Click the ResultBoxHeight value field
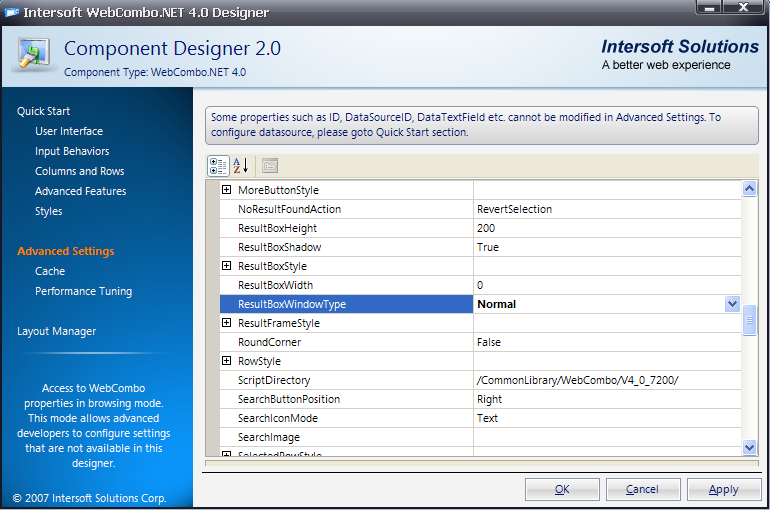Screen dimensions: 770x510 click(x=607, y=228)
